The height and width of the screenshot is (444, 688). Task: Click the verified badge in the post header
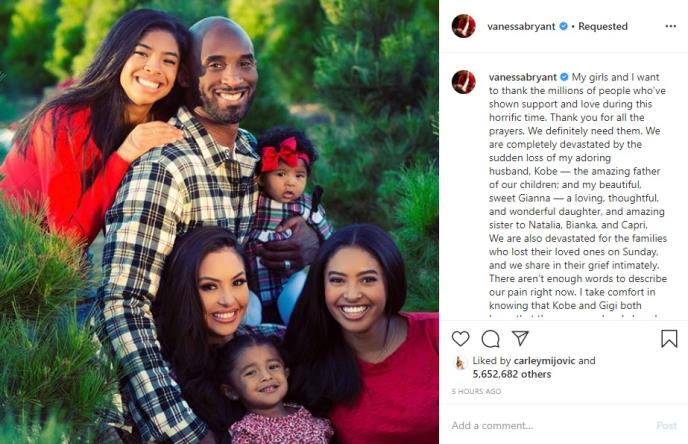563,26
